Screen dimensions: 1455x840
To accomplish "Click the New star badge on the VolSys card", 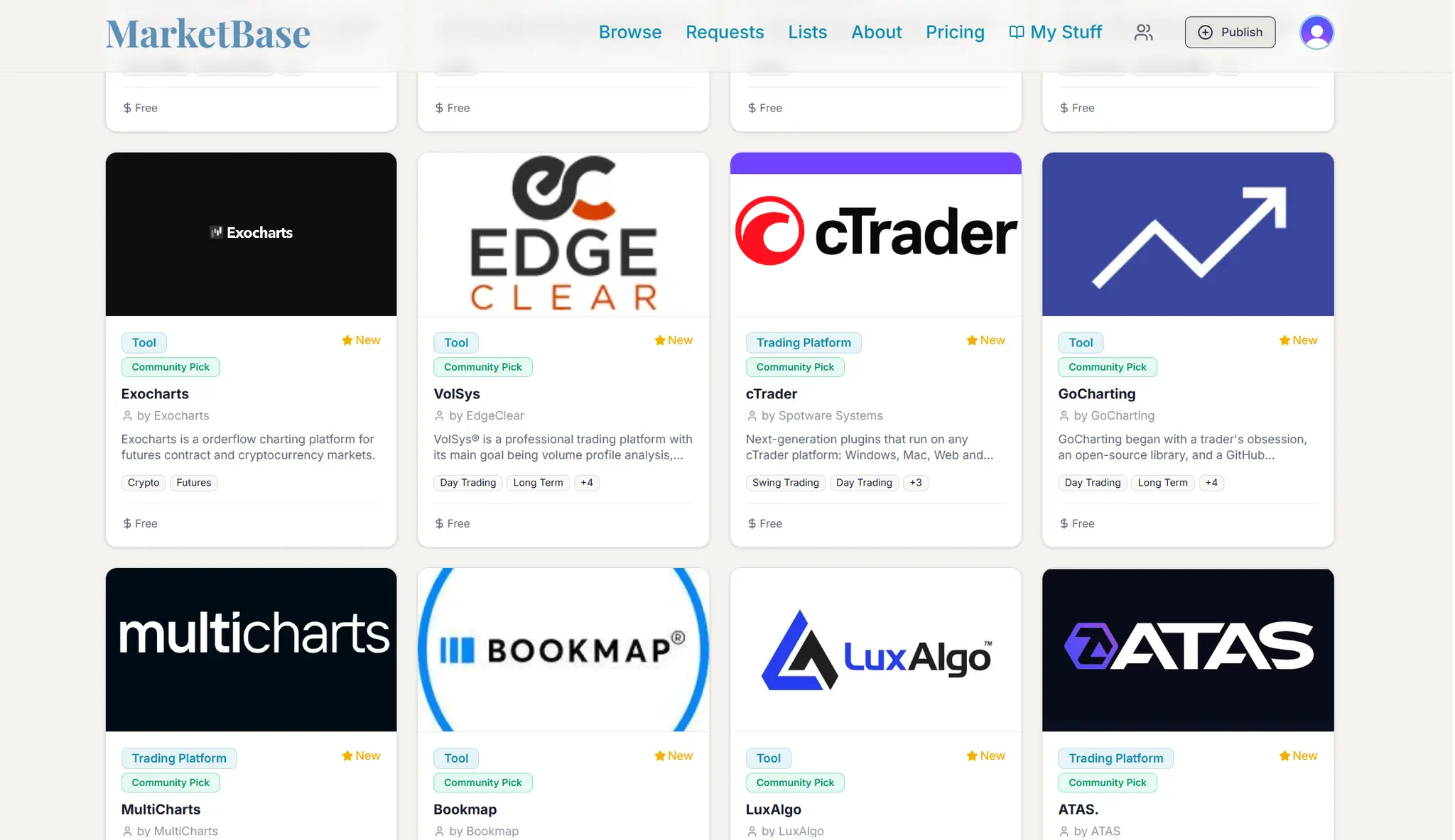I will [674, 340].
